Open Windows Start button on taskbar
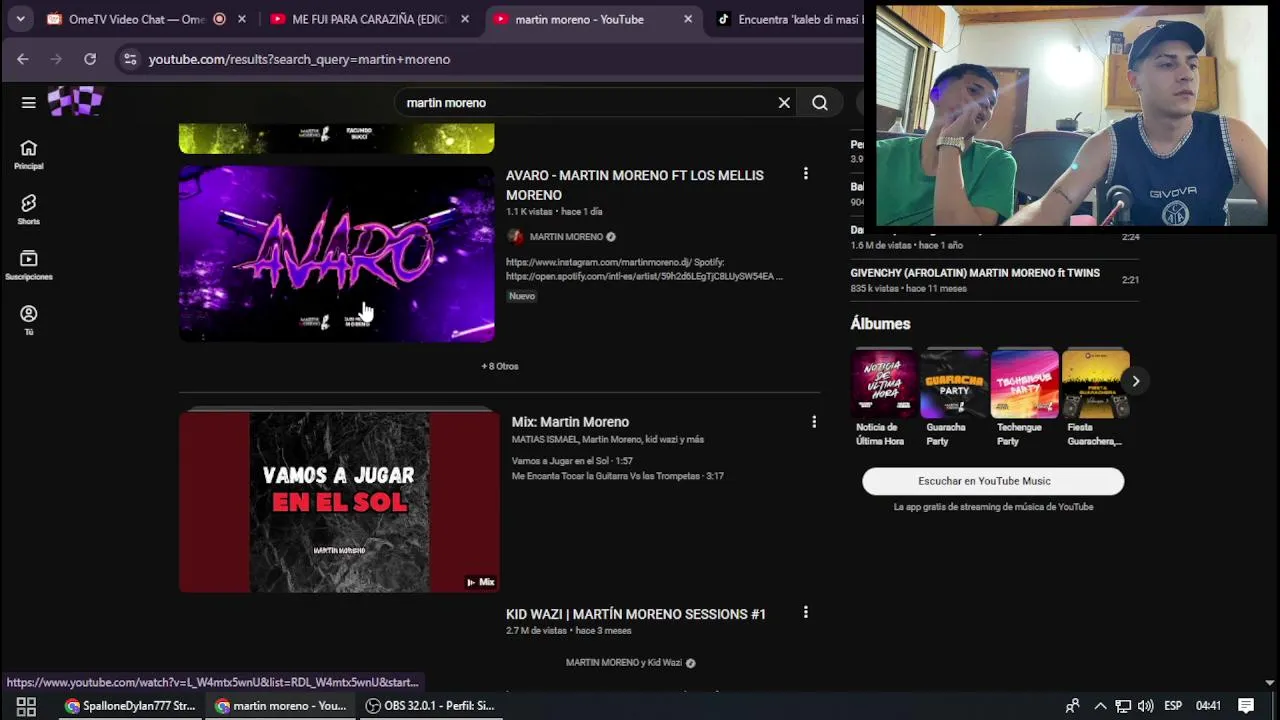The width and height of the screenshot is (1280, 720). pyautogui.click(x=26, y=706)
